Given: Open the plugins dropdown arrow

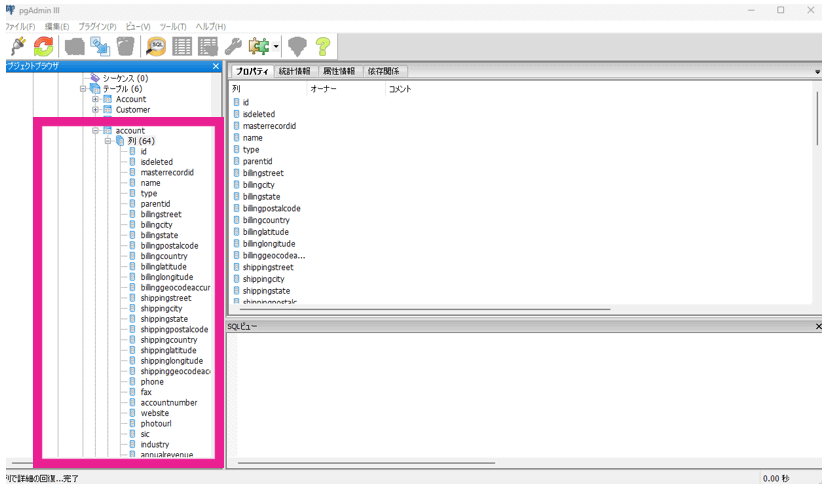Looking at the screenshot, I should [276, 47].
